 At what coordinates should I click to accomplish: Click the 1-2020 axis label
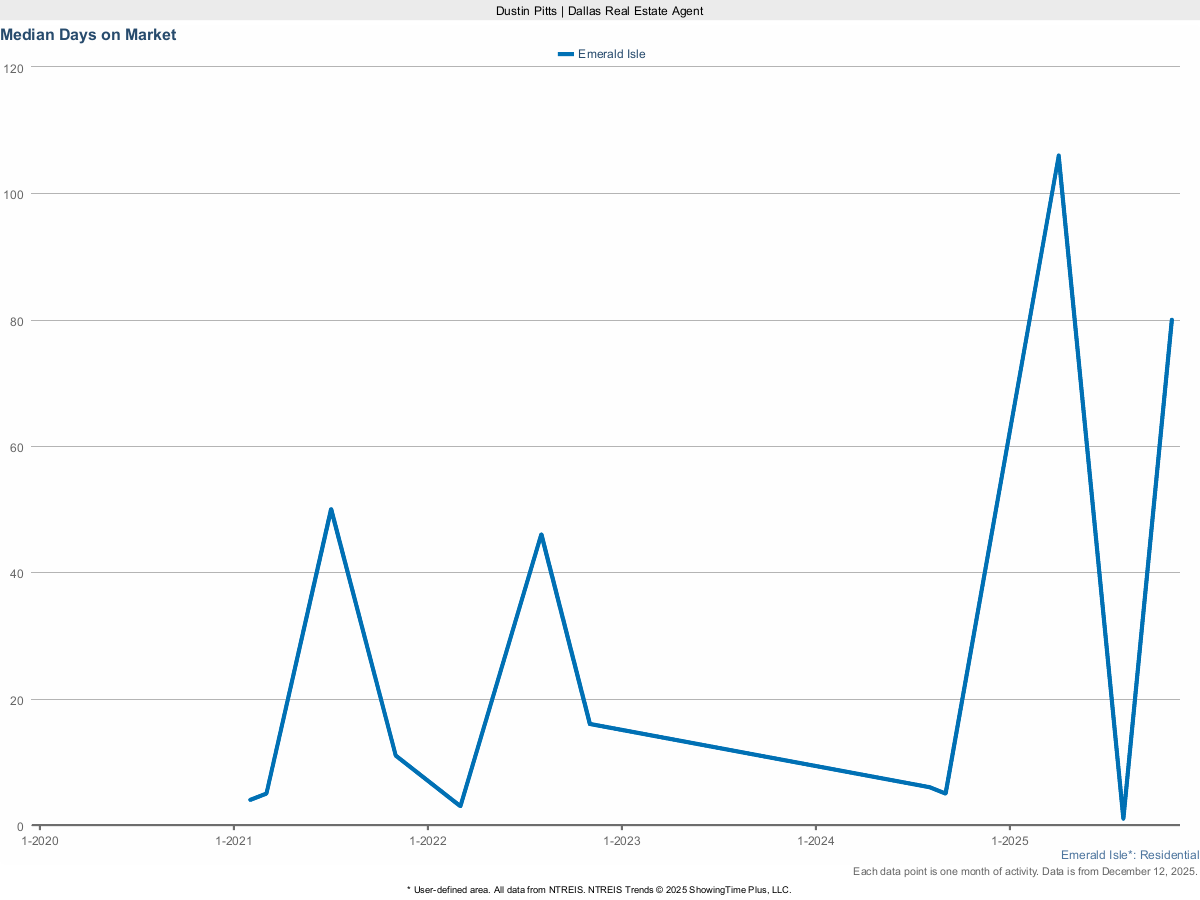tap(41, 841)
